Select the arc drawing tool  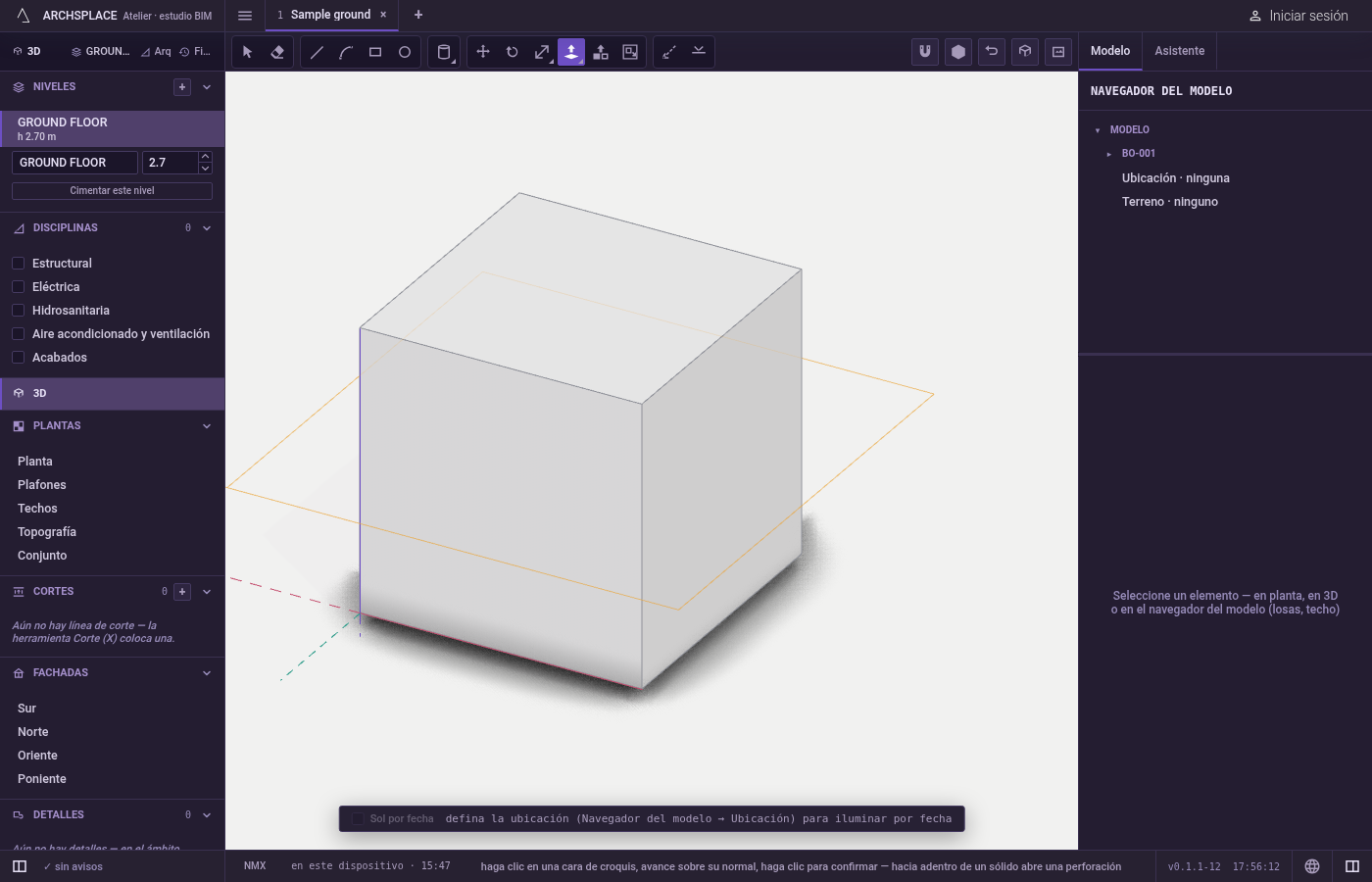[346, 52]
